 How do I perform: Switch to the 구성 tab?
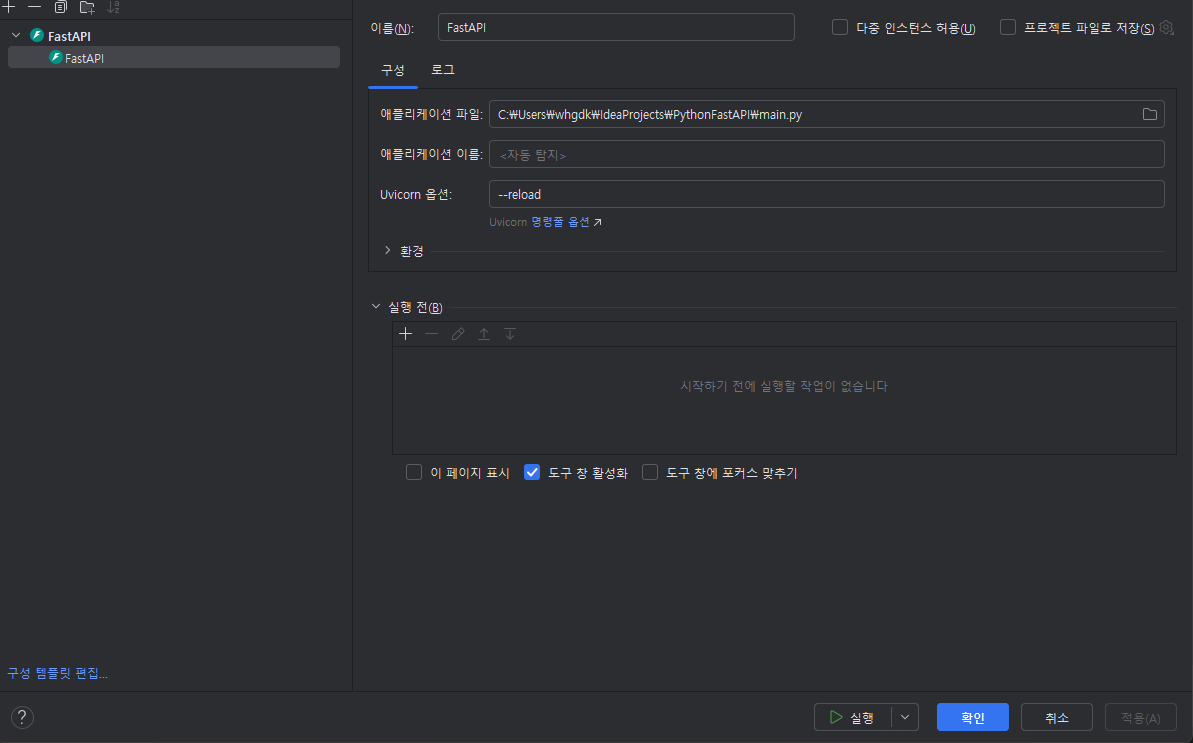pos(393,70)
